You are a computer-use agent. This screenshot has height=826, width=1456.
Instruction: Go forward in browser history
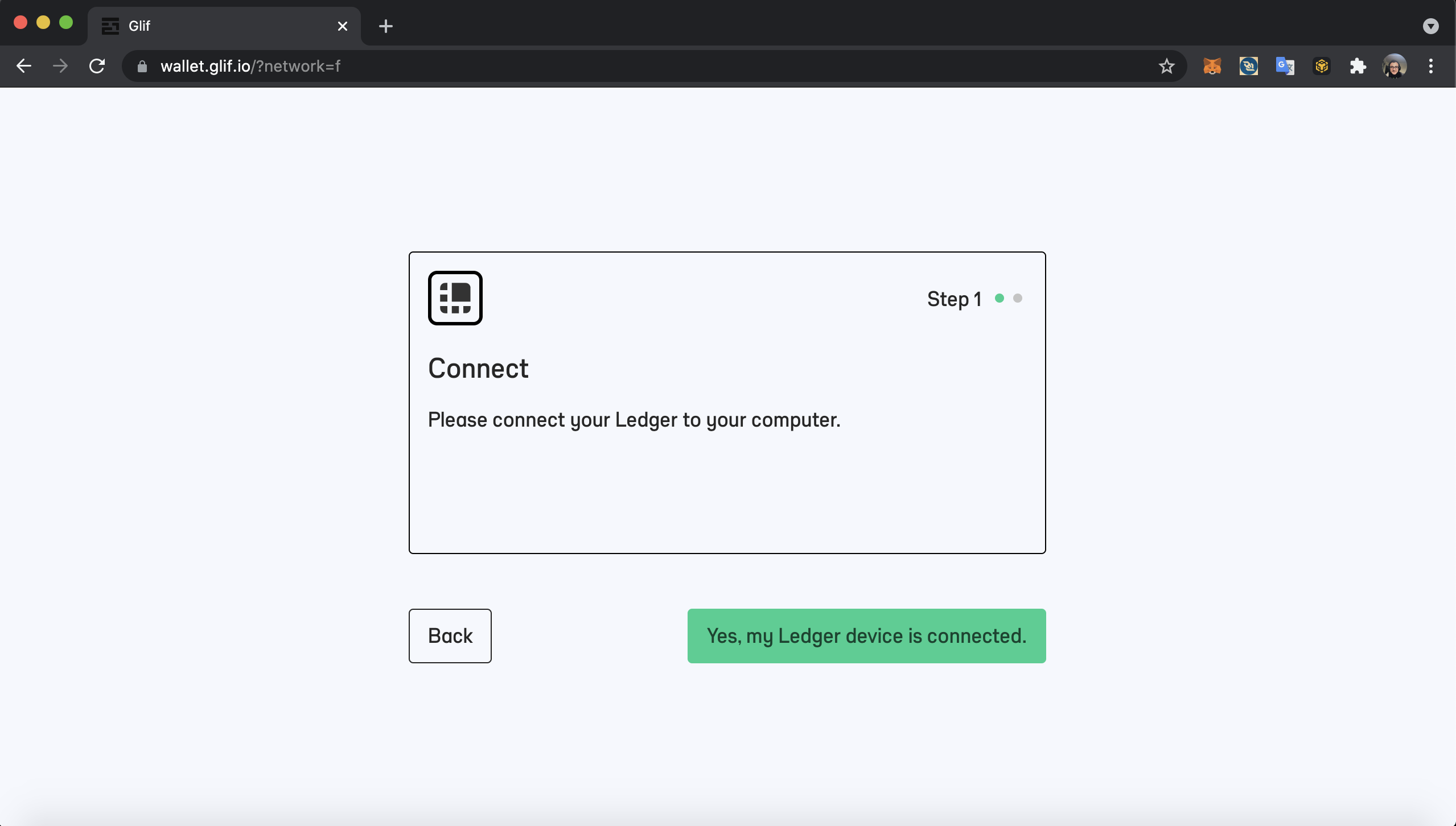coord(60,66)
